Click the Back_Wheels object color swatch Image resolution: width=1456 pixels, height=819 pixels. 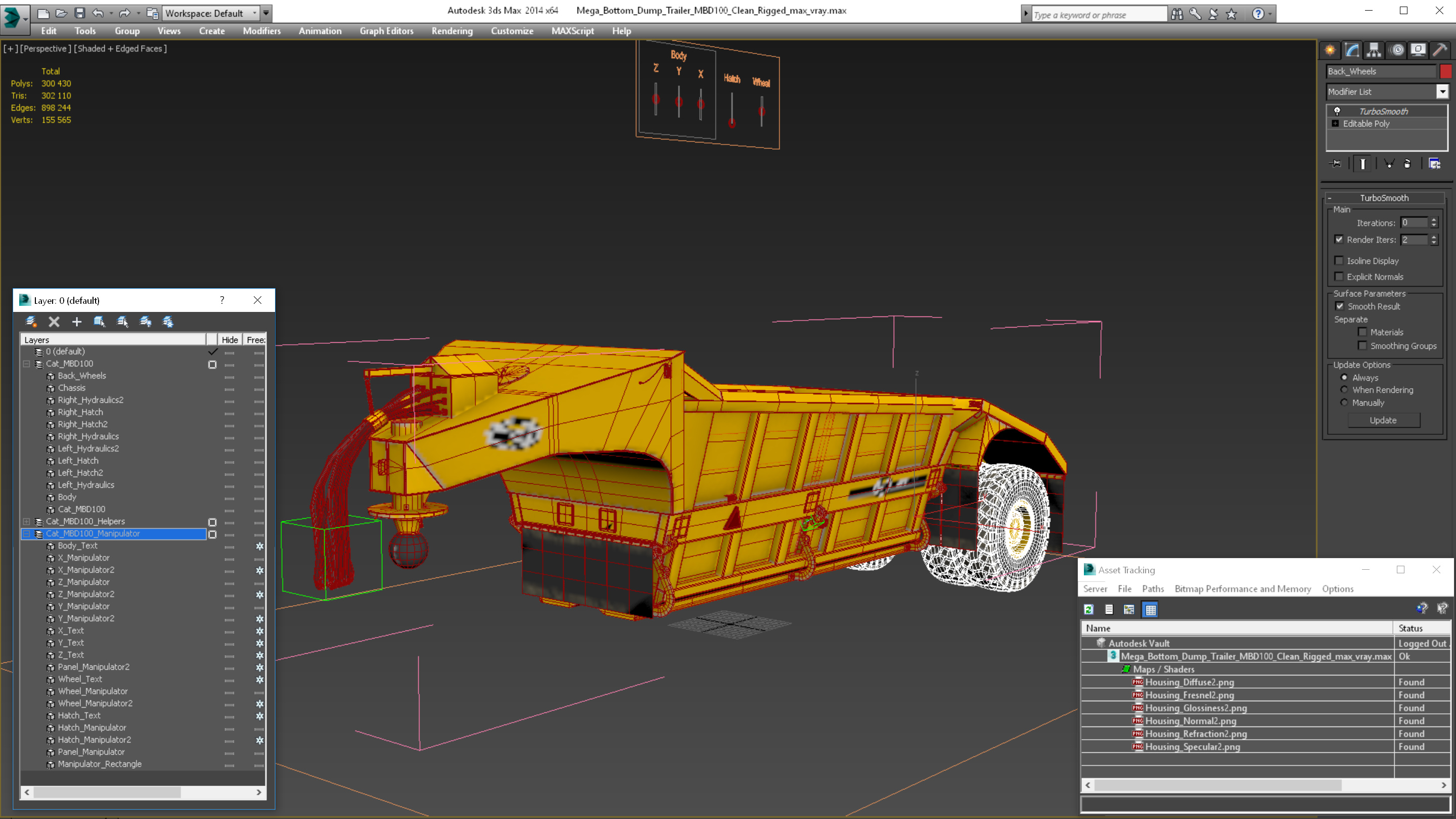[x=1446, y=71]
